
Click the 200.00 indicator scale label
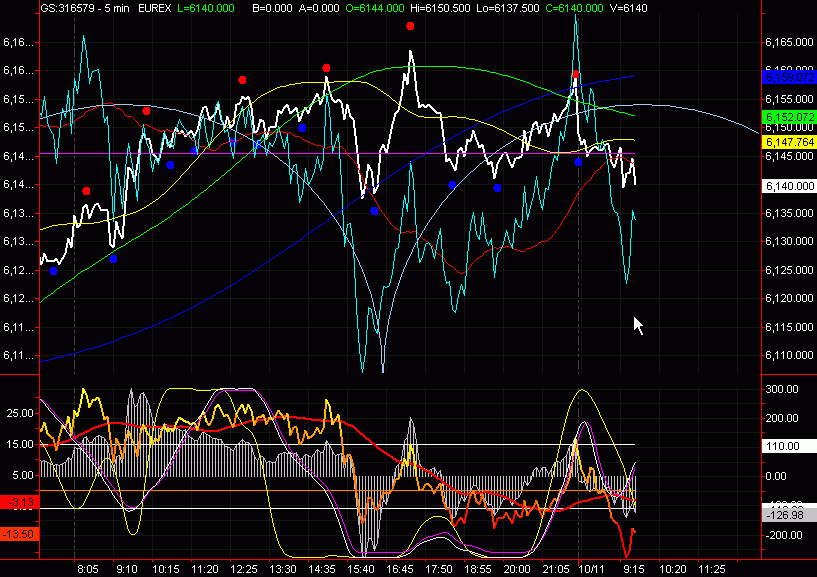[x=782, y=418]
